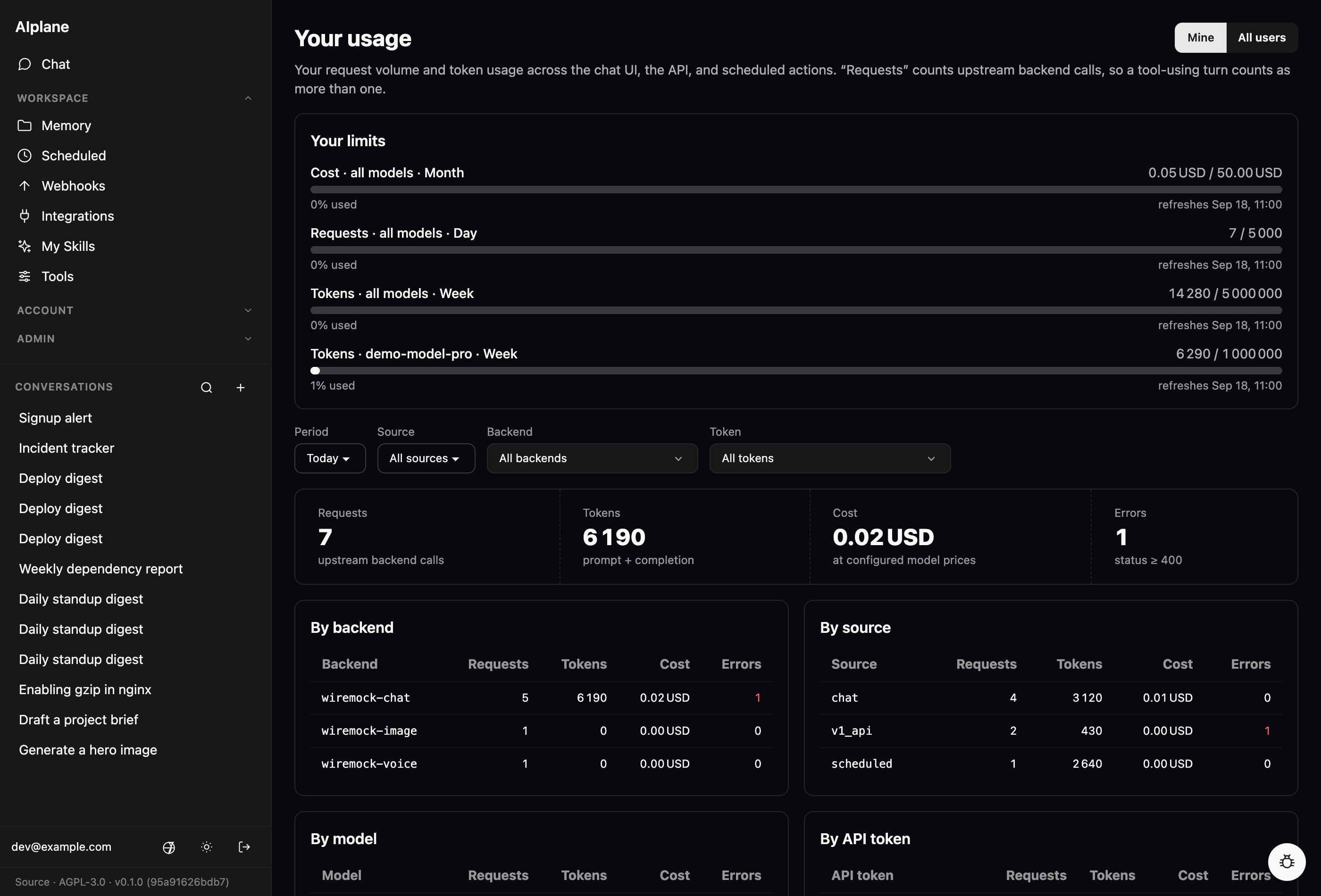Click the Alplane logo title
Screen dimensions: 1321x896
pos(42,27)
